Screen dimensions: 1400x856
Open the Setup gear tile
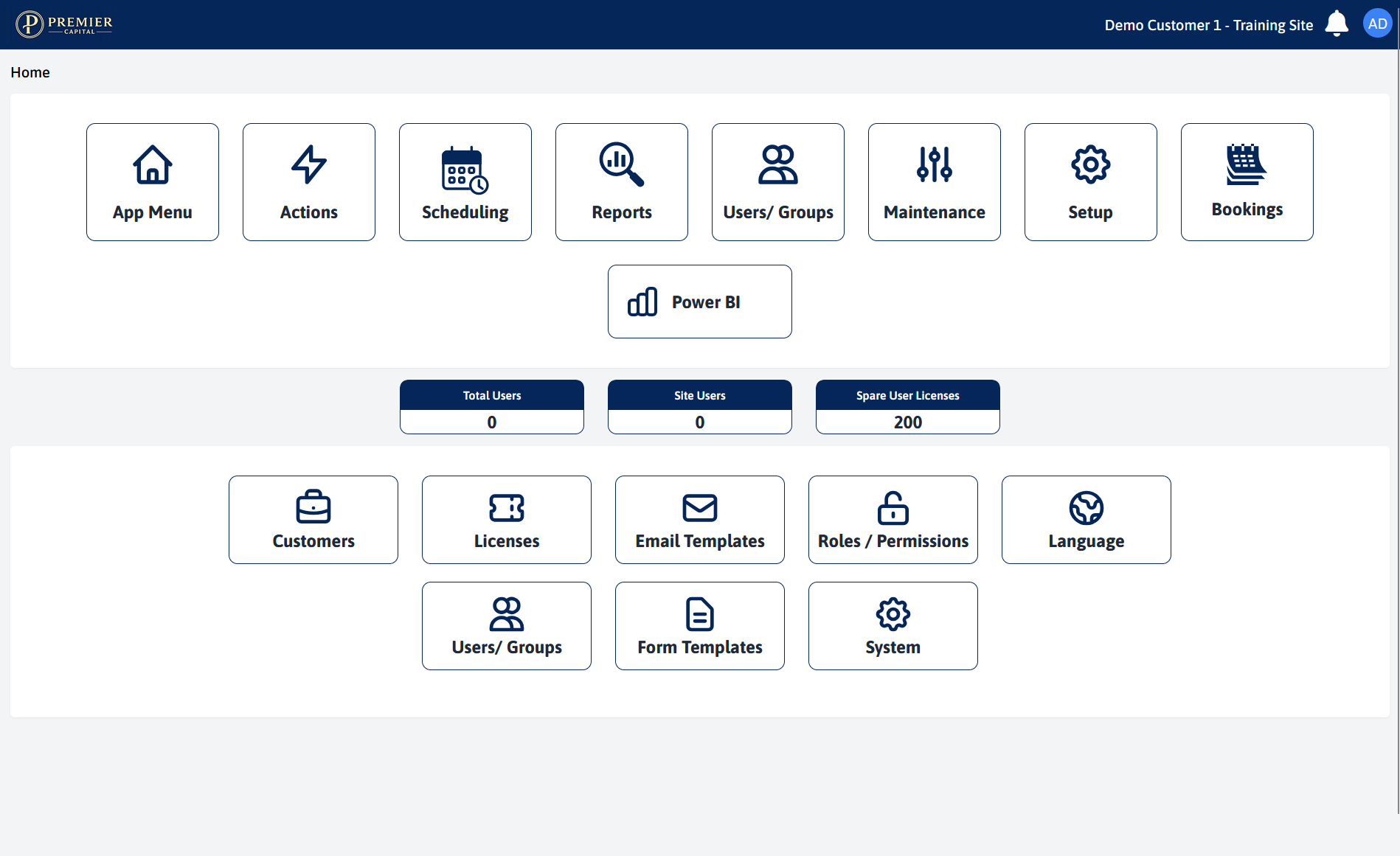[x=1091, y=182]
